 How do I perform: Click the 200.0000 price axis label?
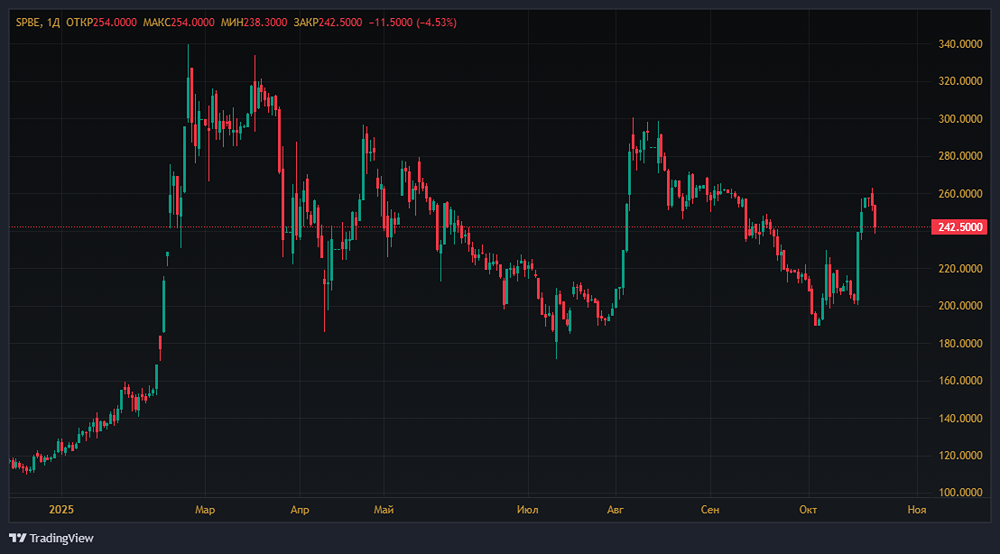(960, 305)
